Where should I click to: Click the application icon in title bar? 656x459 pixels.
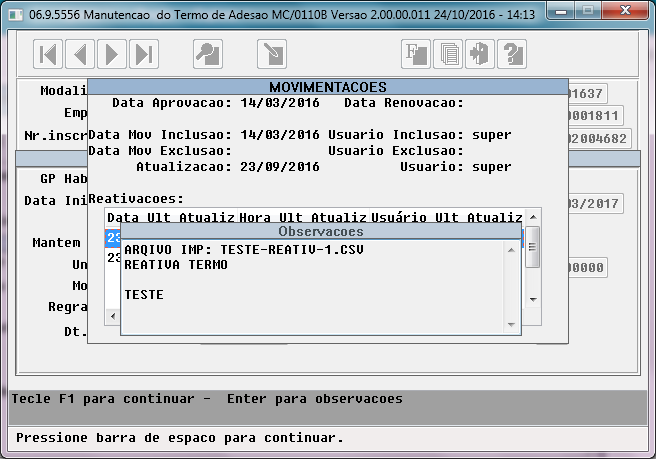16,15
